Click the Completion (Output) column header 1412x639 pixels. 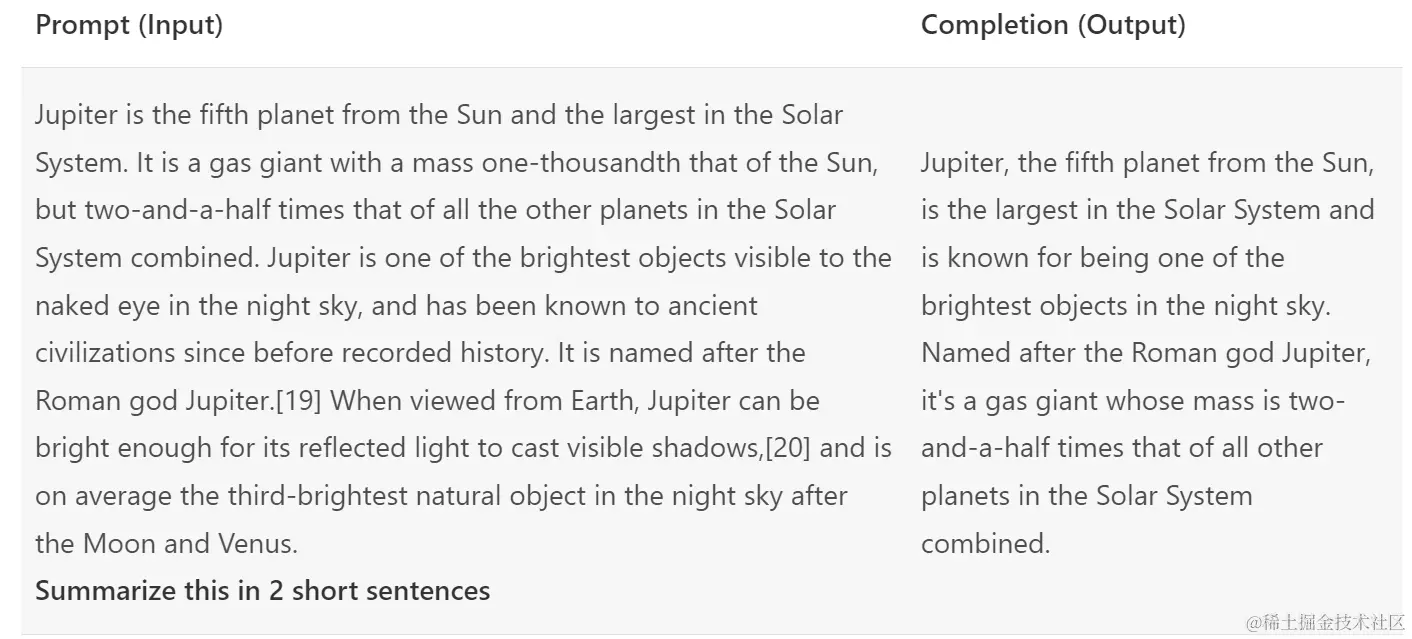[x=1053, y=25]
